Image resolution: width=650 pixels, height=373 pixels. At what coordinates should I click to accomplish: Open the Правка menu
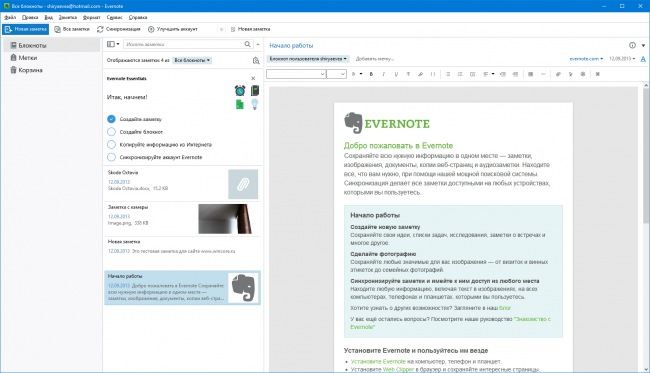[30, 17]
